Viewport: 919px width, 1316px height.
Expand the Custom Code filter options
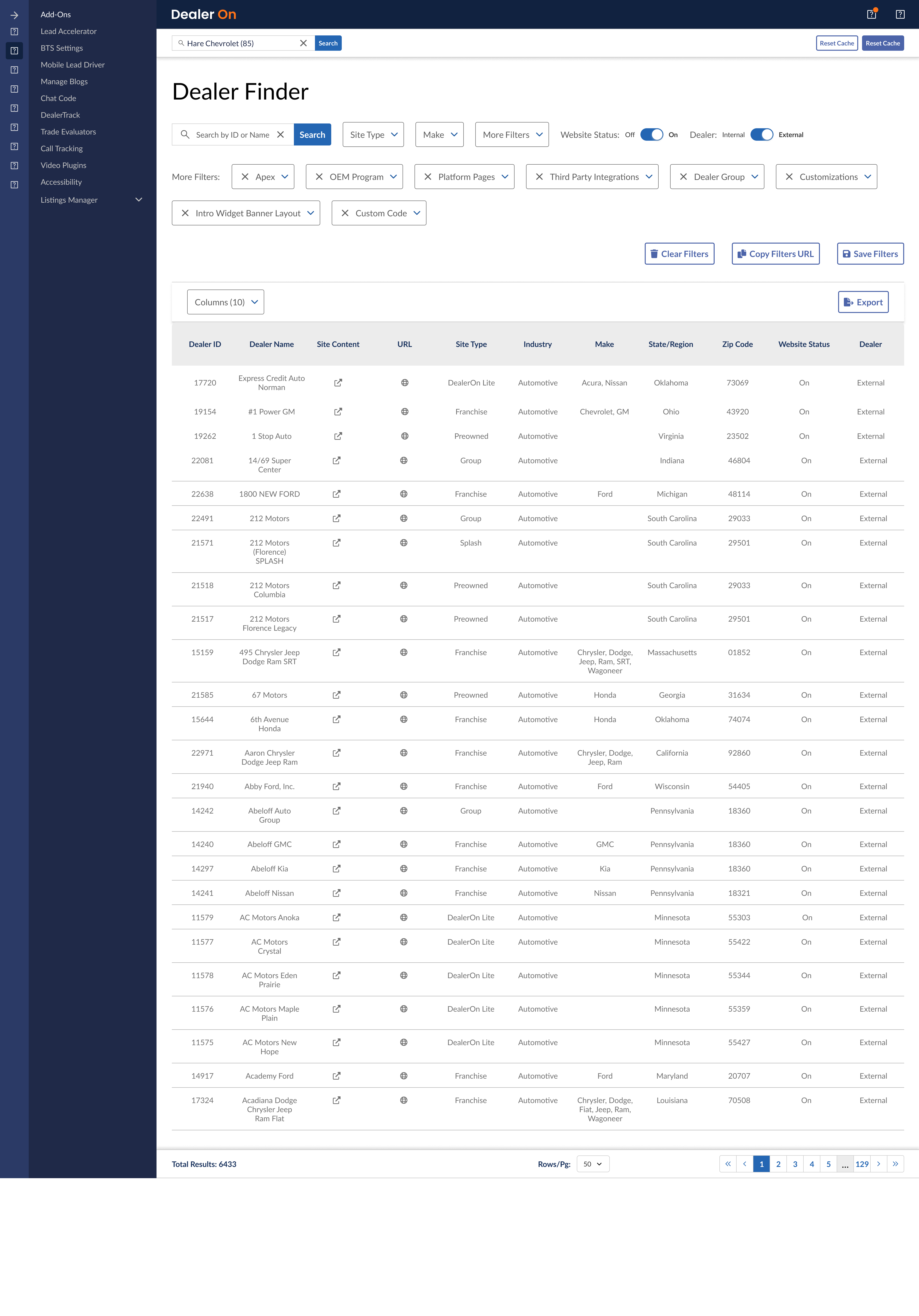417,213
